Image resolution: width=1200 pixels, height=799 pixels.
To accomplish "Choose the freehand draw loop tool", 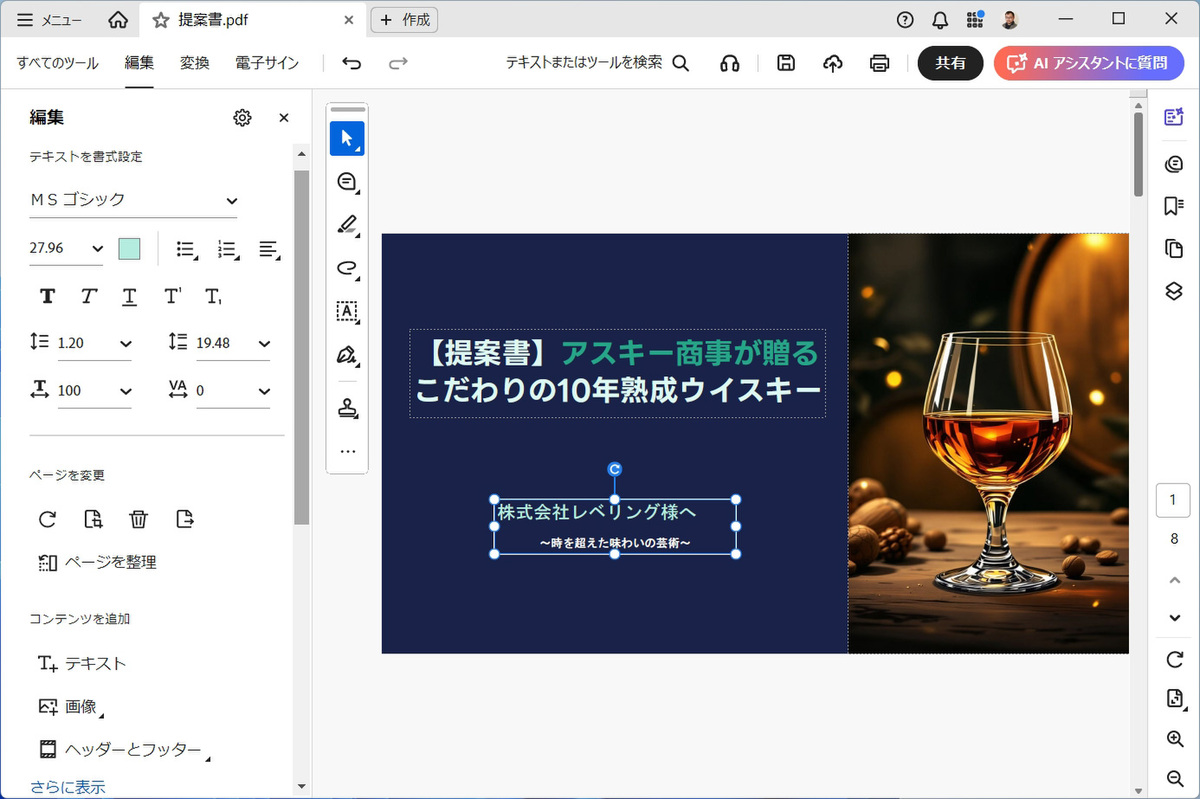I will coord(347,268).
